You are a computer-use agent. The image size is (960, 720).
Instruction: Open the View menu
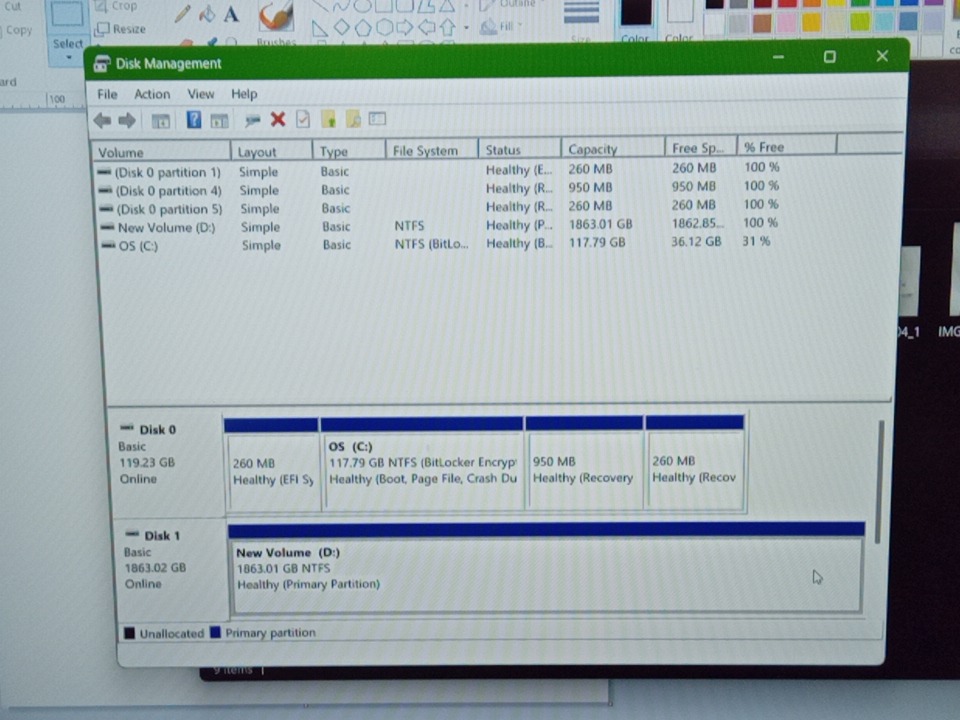click(x=201, y=94)
